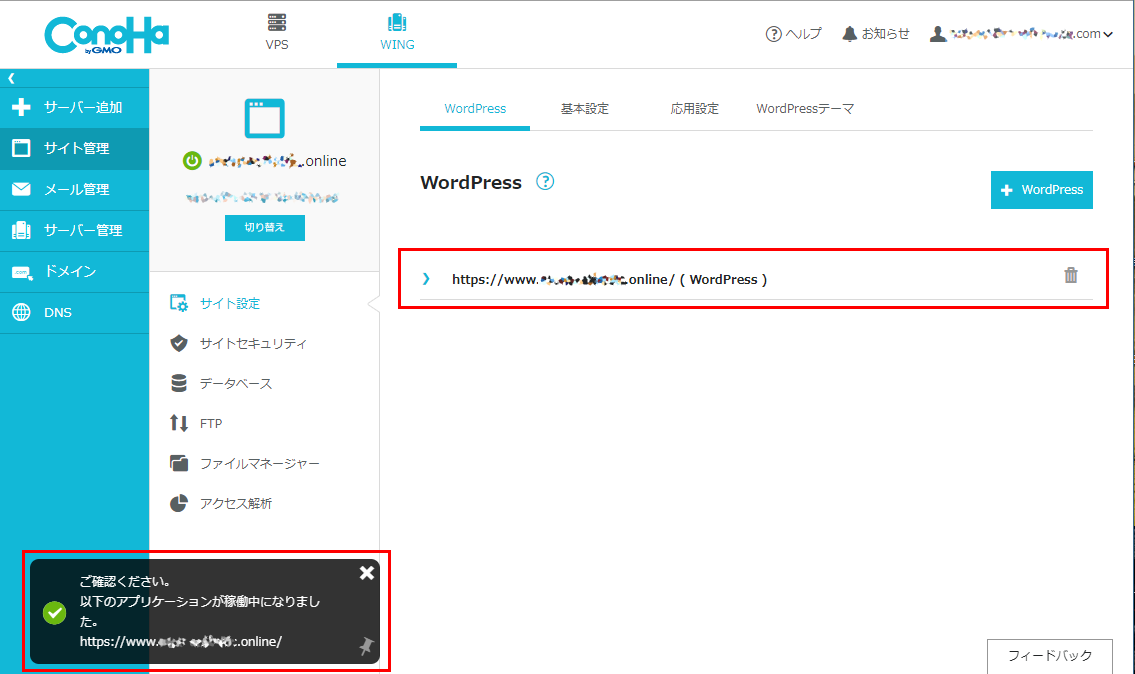Open FTP in the site menu
The height and width of the screenshot is (674, 1135).
tap(211, 424)
